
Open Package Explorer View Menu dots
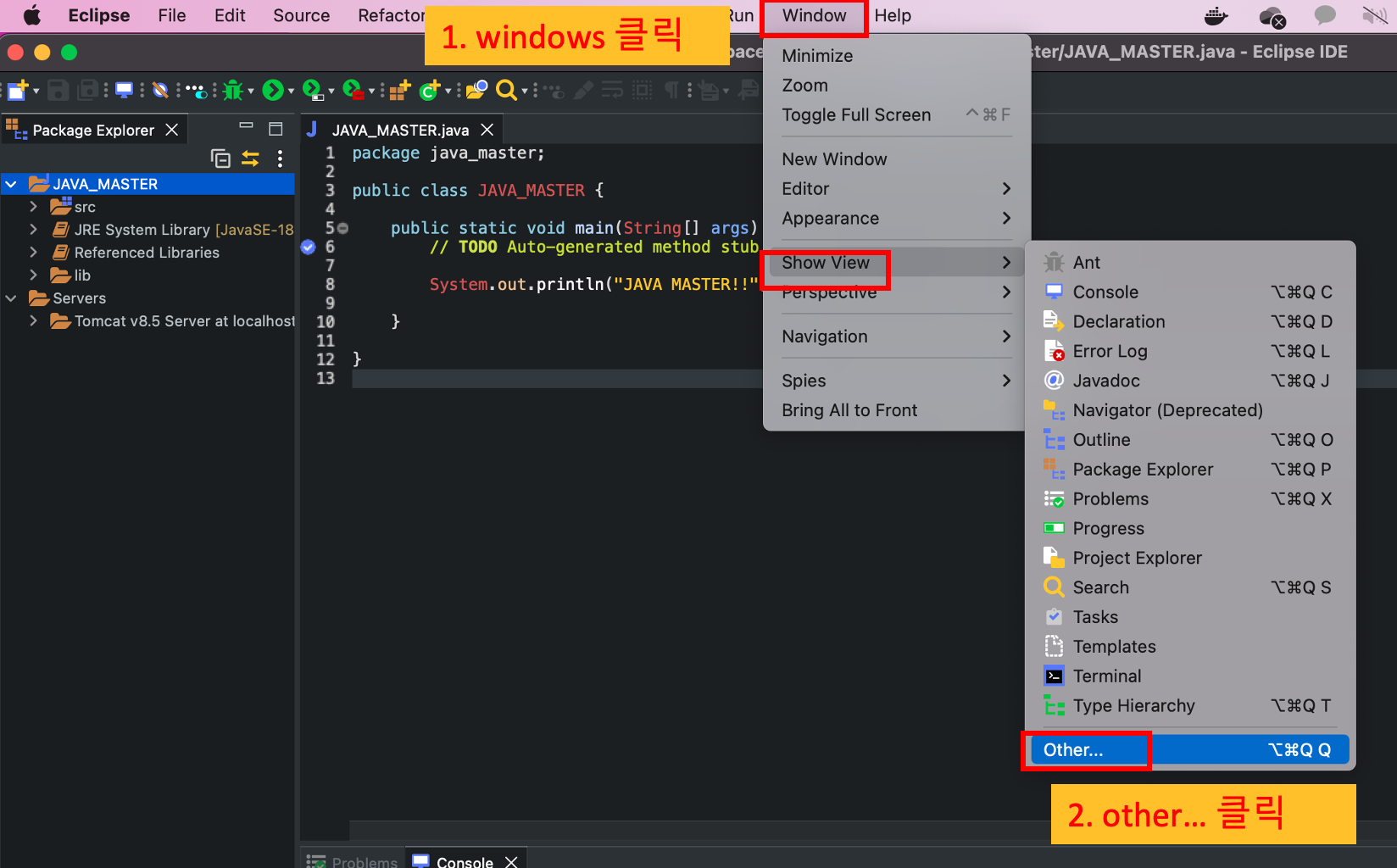point(280,159)
